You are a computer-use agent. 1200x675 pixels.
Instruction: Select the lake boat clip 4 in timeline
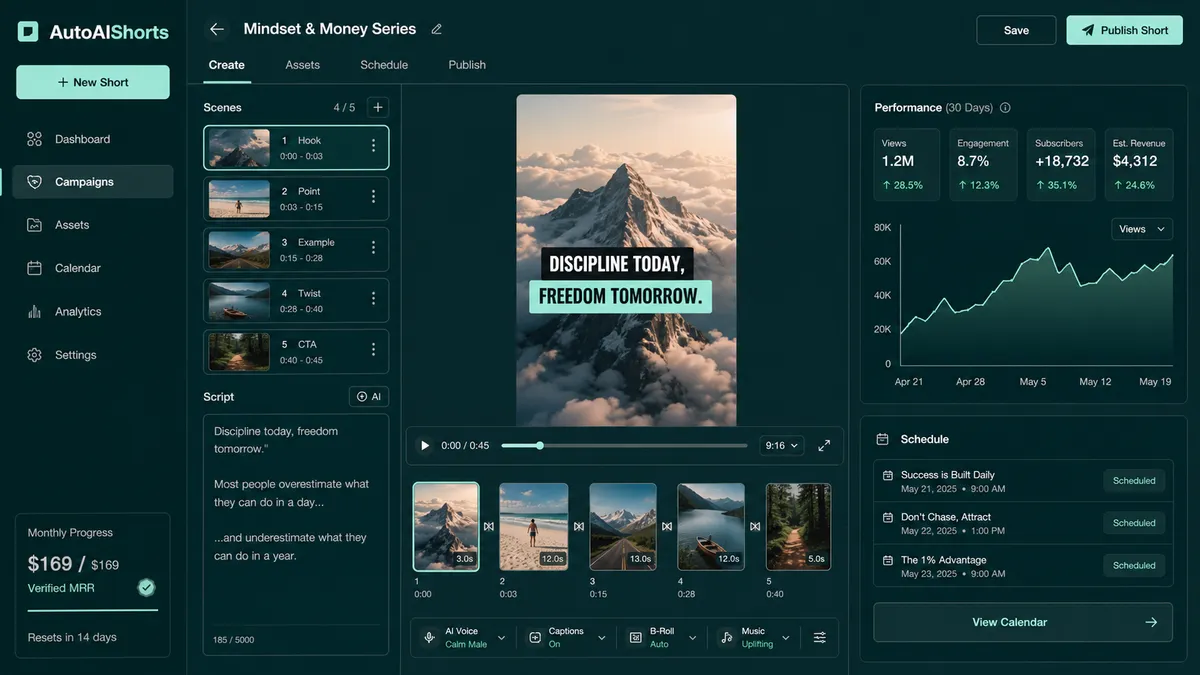click(x=711, y=527)
